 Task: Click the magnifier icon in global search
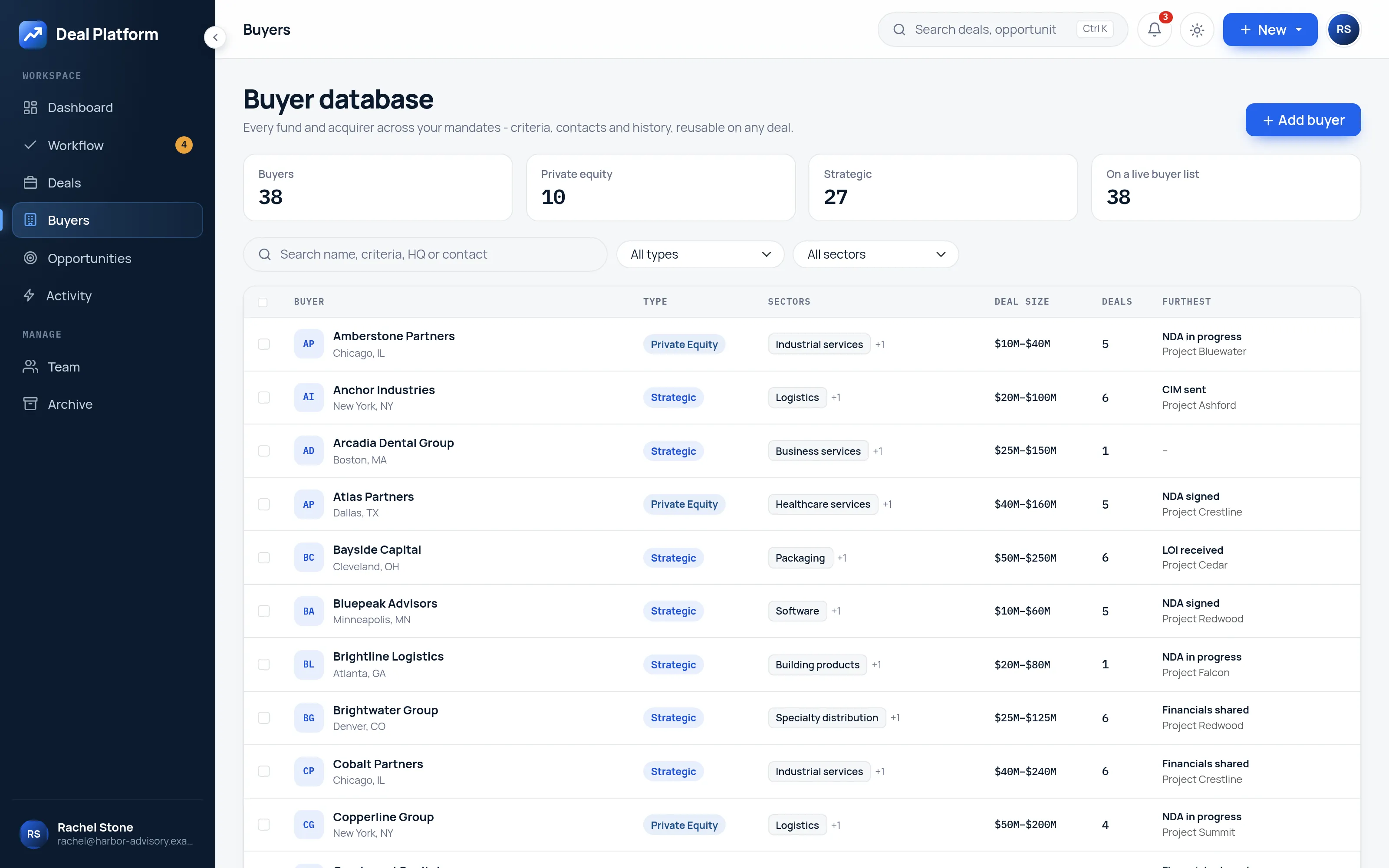point(899,30)
